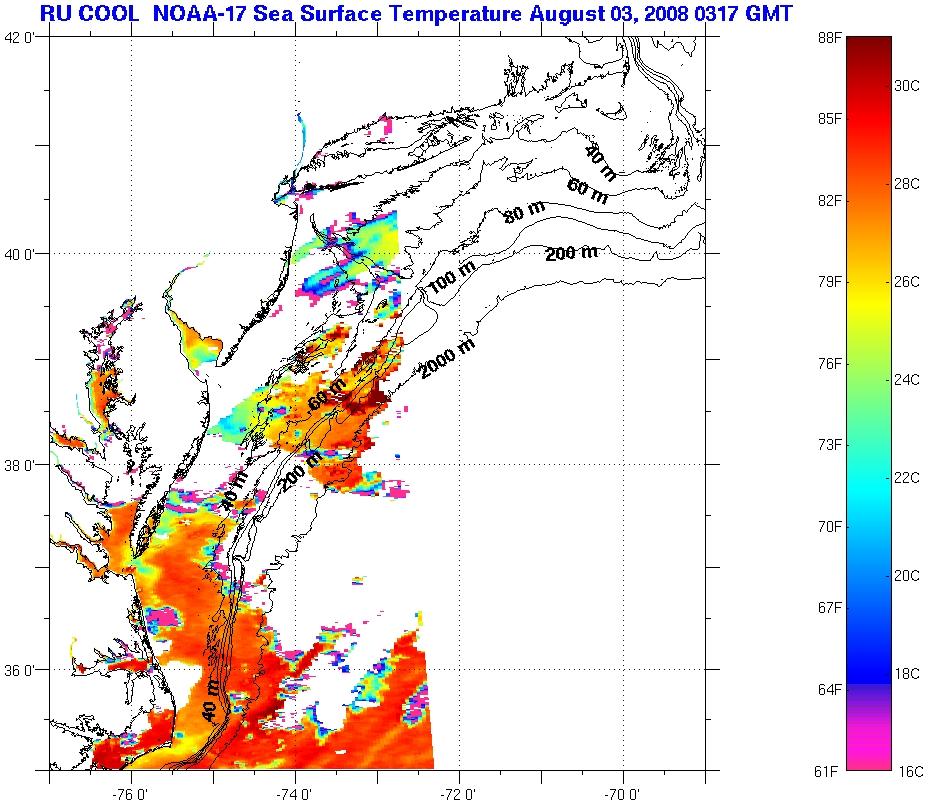Click the cyan band of the color bar
Image resolution: width=928 pixels, height=800 pixels.
[868, 491]
